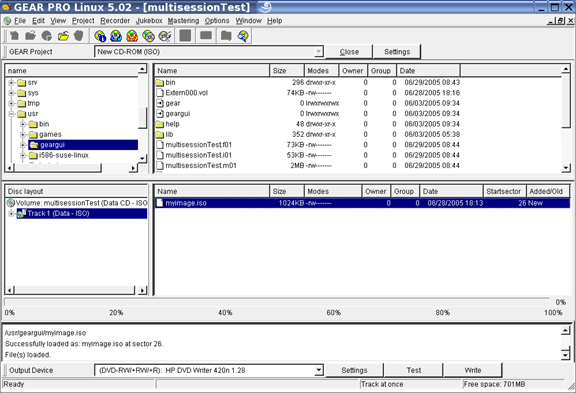Open the Recorder menu
The height and width of the screenshot is (393, 576).
(115, 21)
